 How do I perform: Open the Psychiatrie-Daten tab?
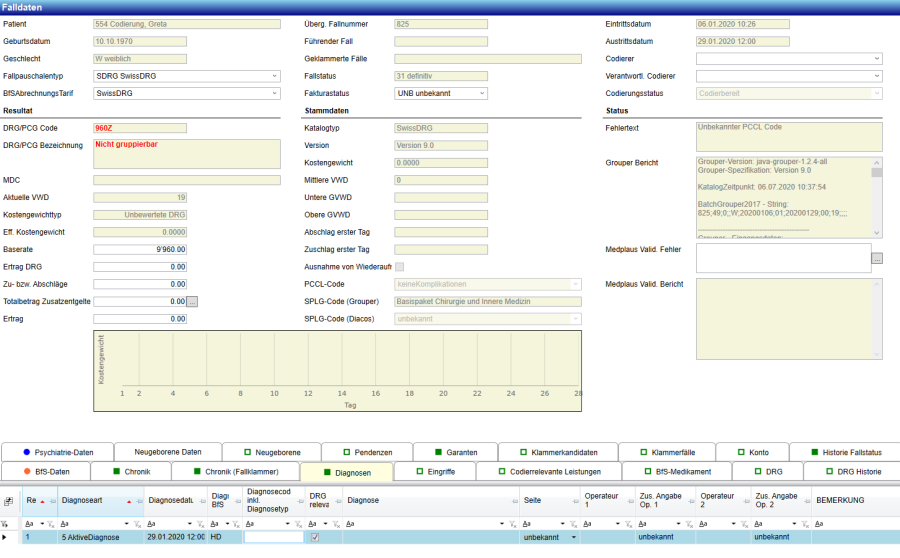[x=57, y=452]
